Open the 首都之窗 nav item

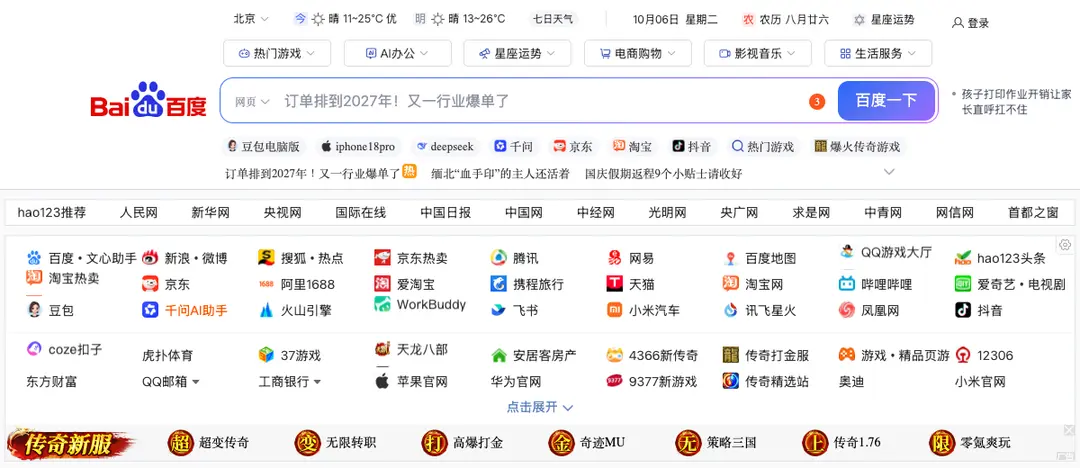(1032, 212)
